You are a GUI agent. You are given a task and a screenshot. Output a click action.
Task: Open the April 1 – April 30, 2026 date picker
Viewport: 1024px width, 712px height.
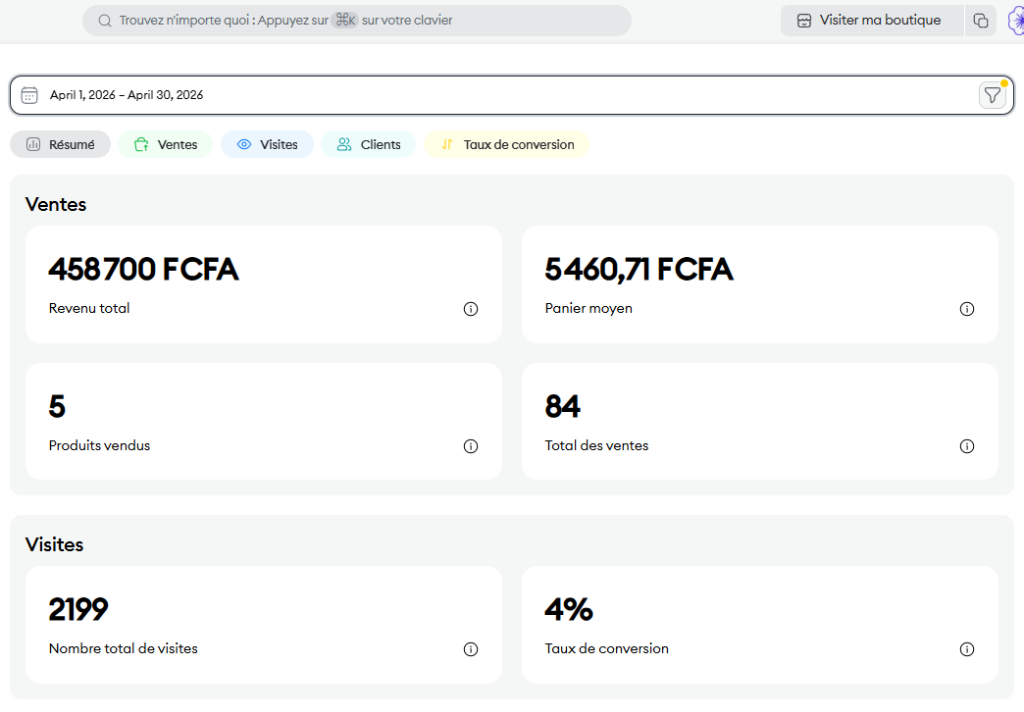click(x=511, y=95)
